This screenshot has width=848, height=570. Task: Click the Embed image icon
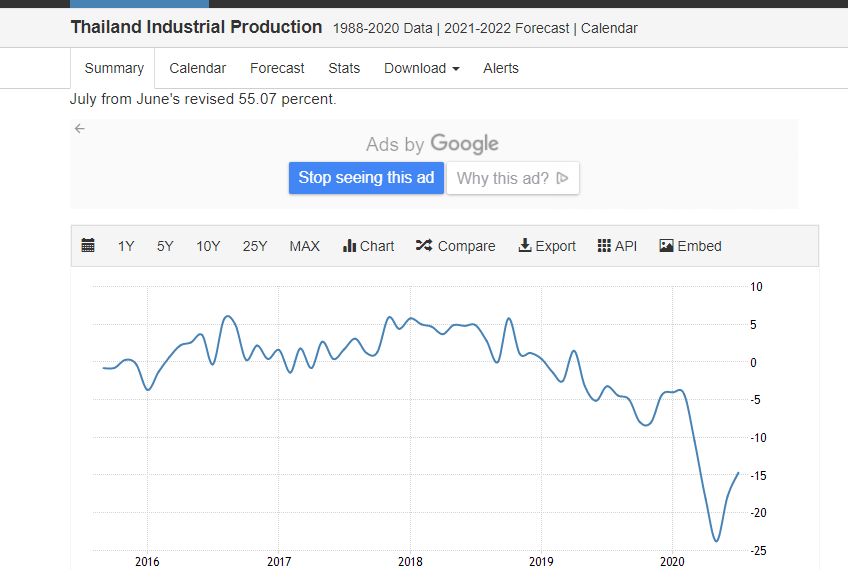(x=667, y=246)
